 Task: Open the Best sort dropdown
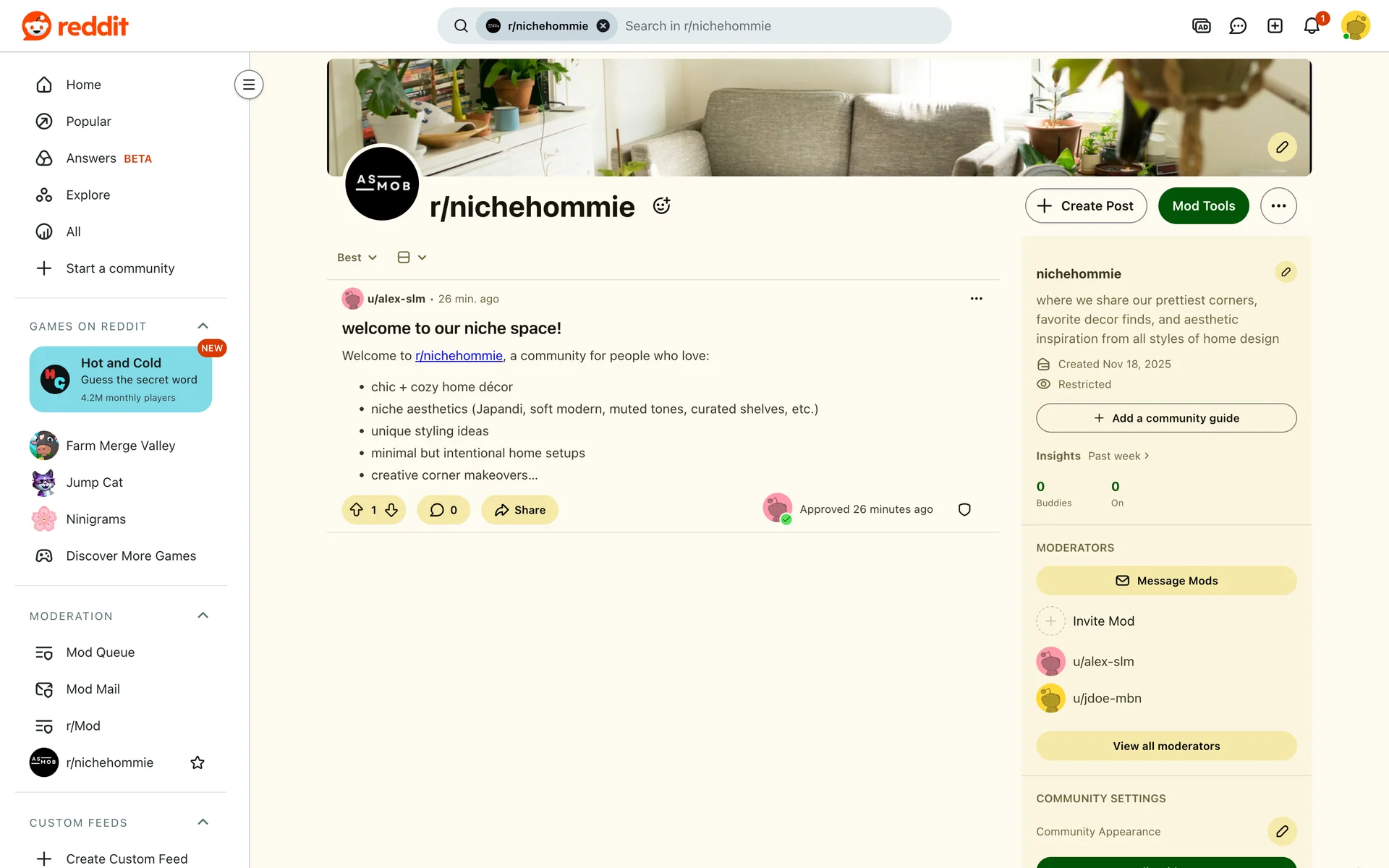[x=357, y=258]
